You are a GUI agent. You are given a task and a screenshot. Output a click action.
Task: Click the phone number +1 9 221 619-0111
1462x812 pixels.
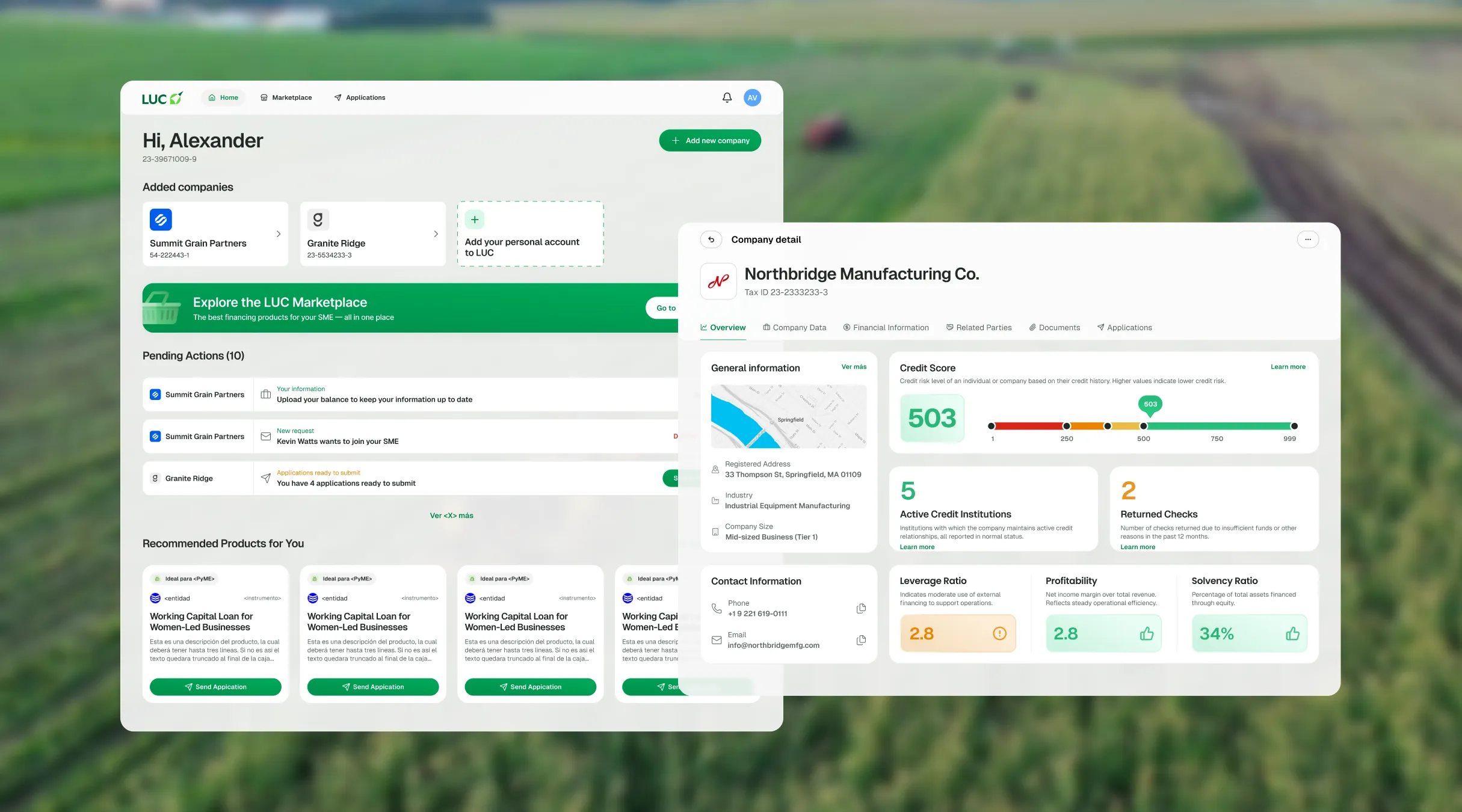pyautogui.click(x=757, y=614)
